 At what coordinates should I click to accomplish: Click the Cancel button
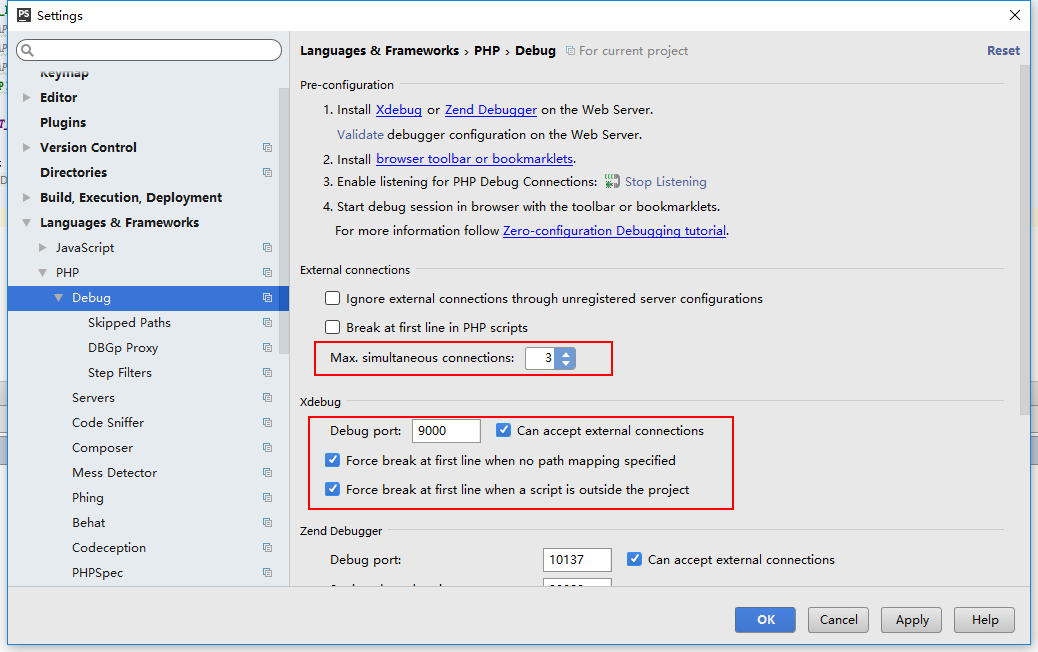click(x=838, y=620)
